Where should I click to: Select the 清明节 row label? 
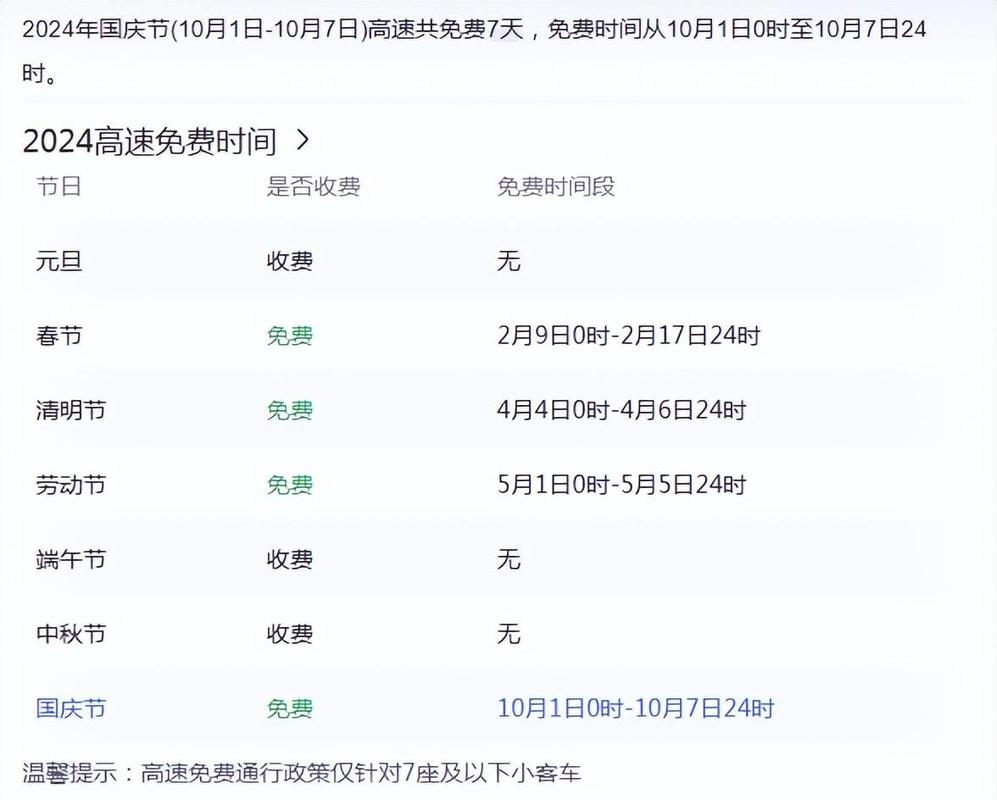[70, 410]
